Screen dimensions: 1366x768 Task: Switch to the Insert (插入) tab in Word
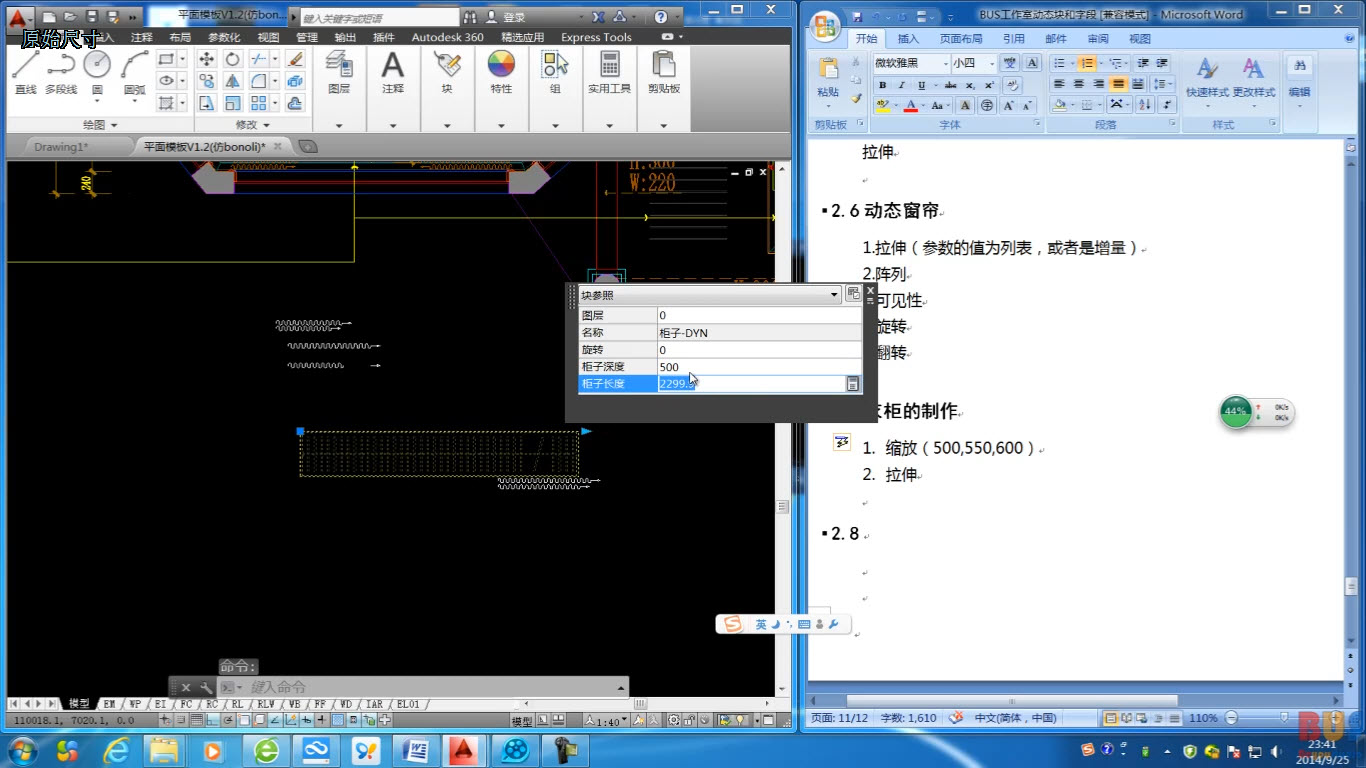(x=908, y=39)
